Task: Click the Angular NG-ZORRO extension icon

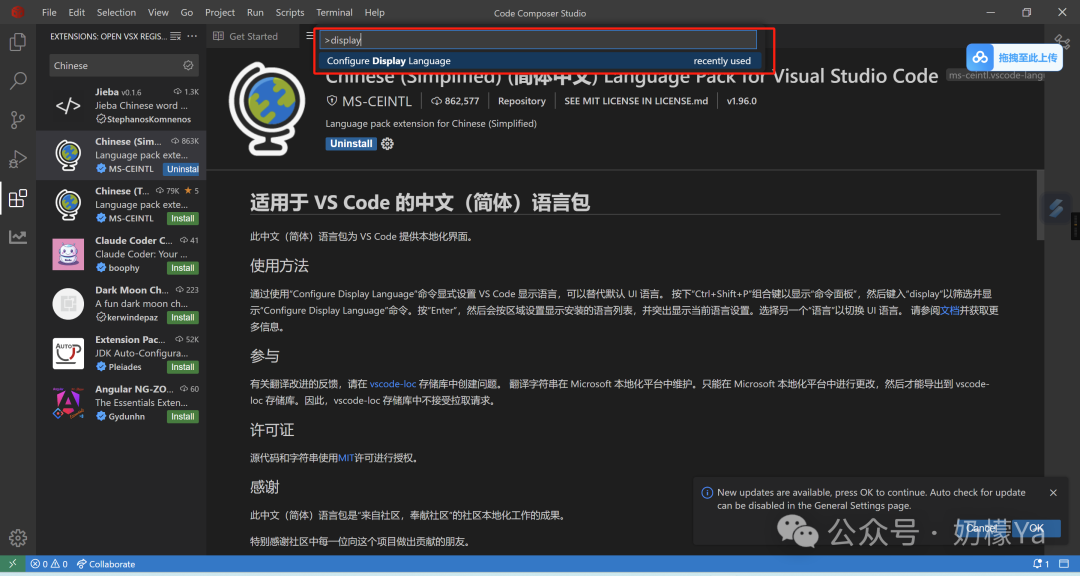Action: [x=68, y=403]
